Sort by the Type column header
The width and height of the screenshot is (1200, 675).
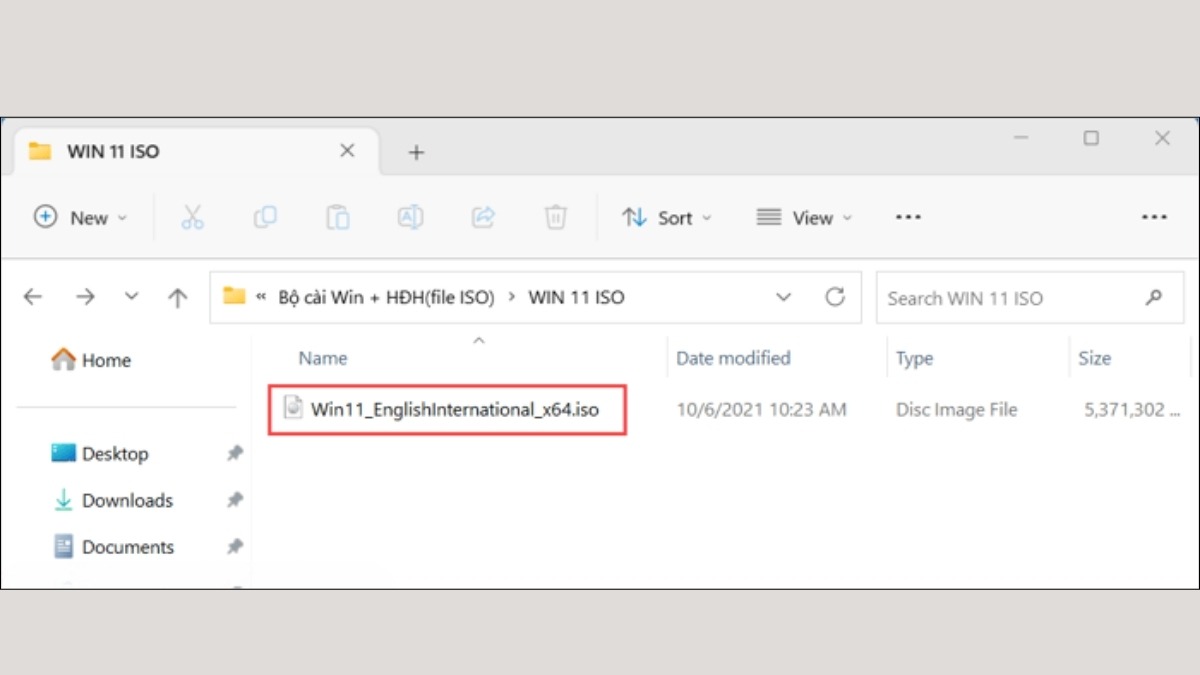click(x=914, y=358)
